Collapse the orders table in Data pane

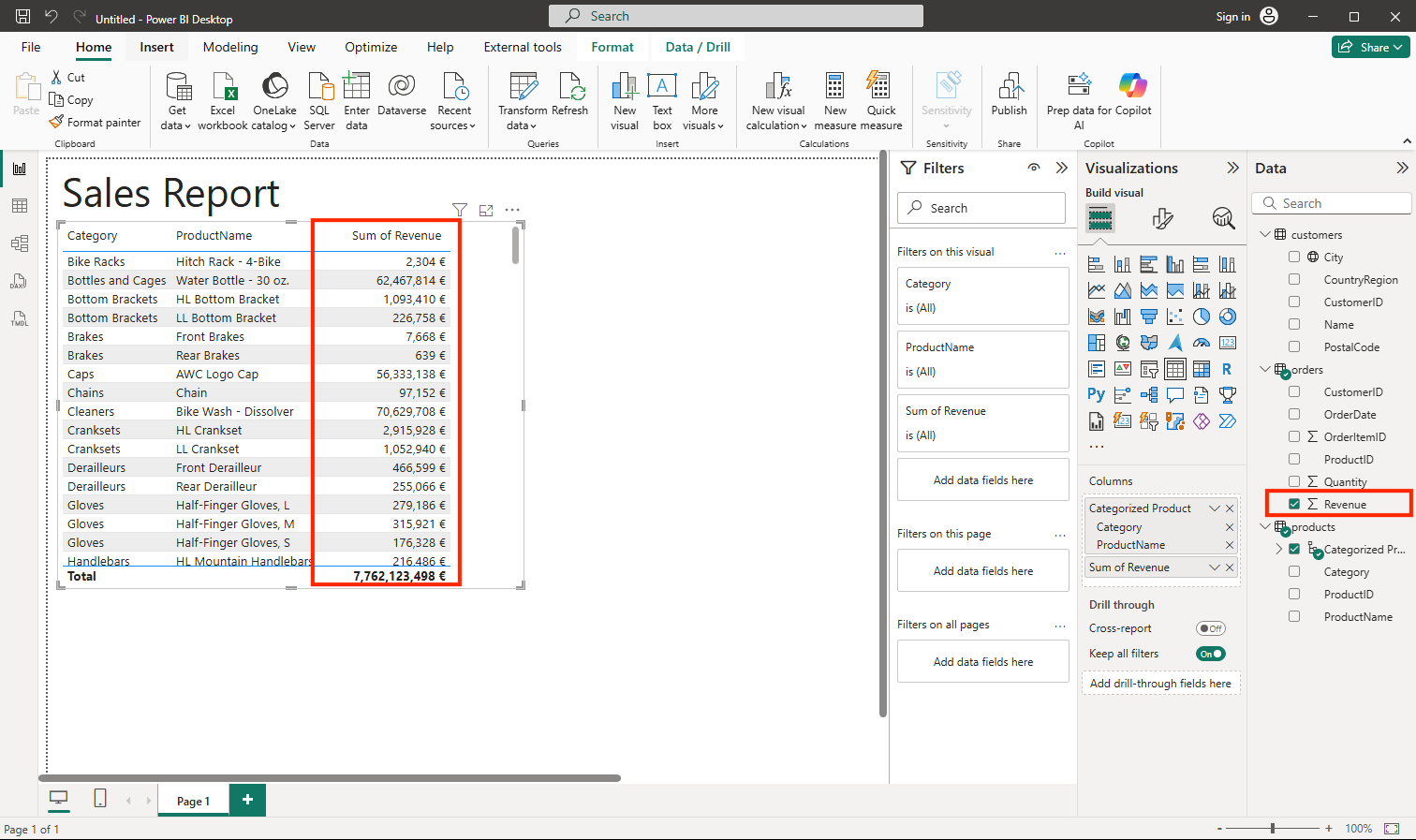click(x=1264, y=369)
